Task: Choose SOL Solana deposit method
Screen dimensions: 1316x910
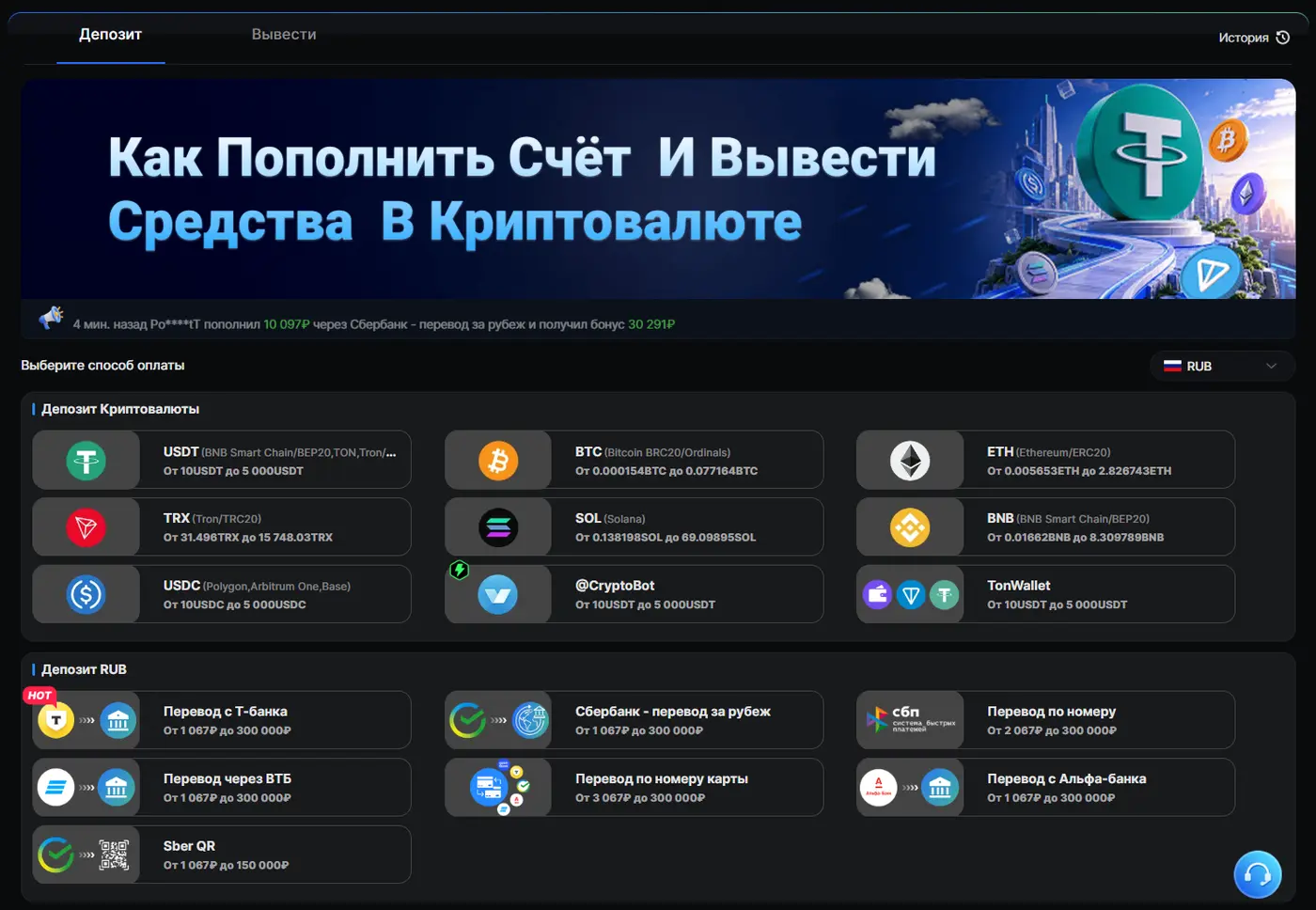Action: pyautogui.click(x=634, y=527)
